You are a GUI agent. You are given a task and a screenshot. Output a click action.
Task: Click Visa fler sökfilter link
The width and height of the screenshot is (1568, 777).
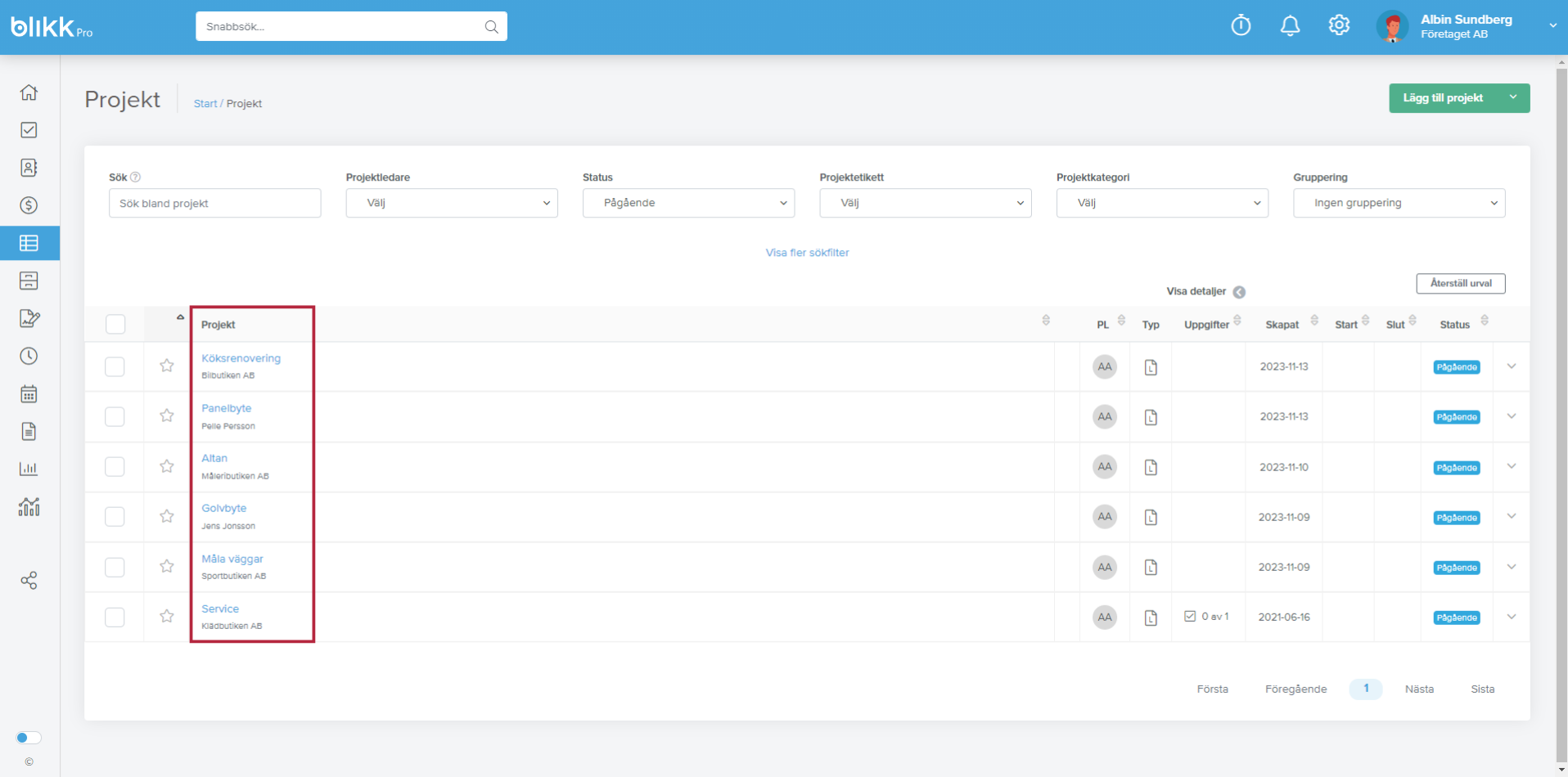(x=807, y=253)
